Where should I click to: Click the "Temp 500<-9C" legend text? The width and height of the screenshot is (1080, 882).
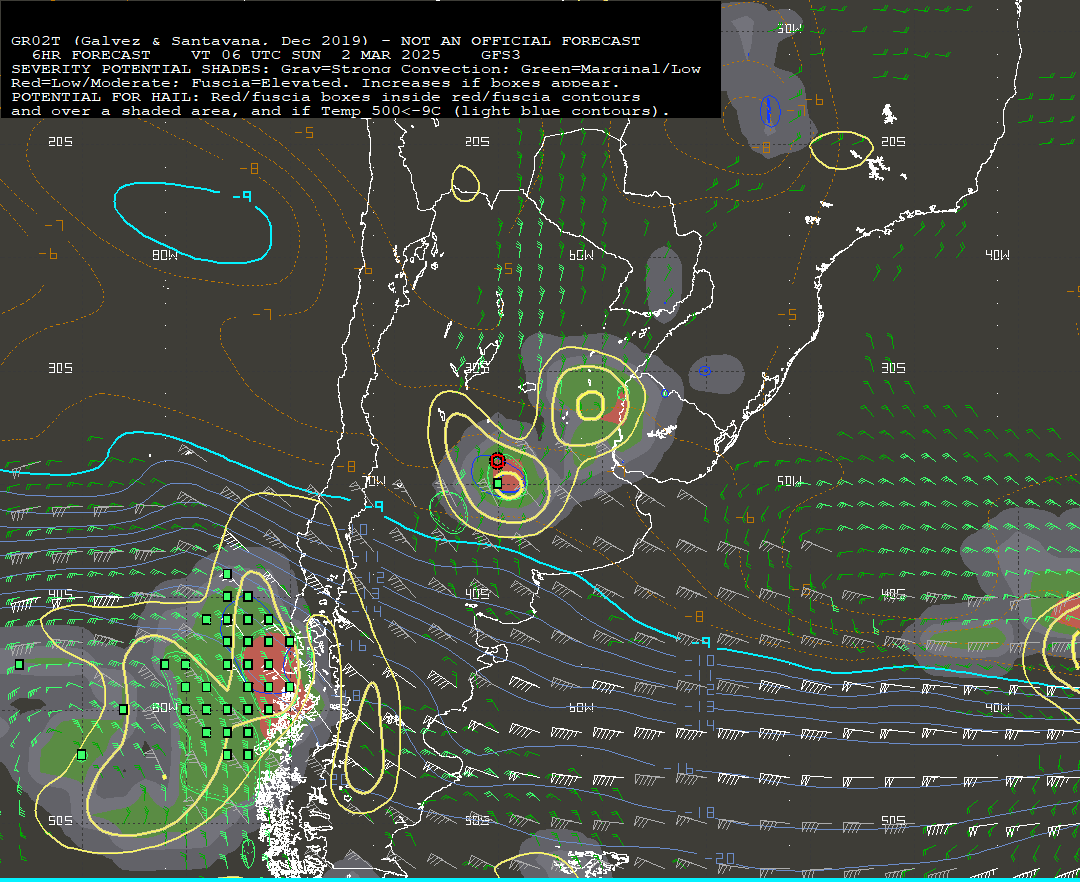click(381, 111)
